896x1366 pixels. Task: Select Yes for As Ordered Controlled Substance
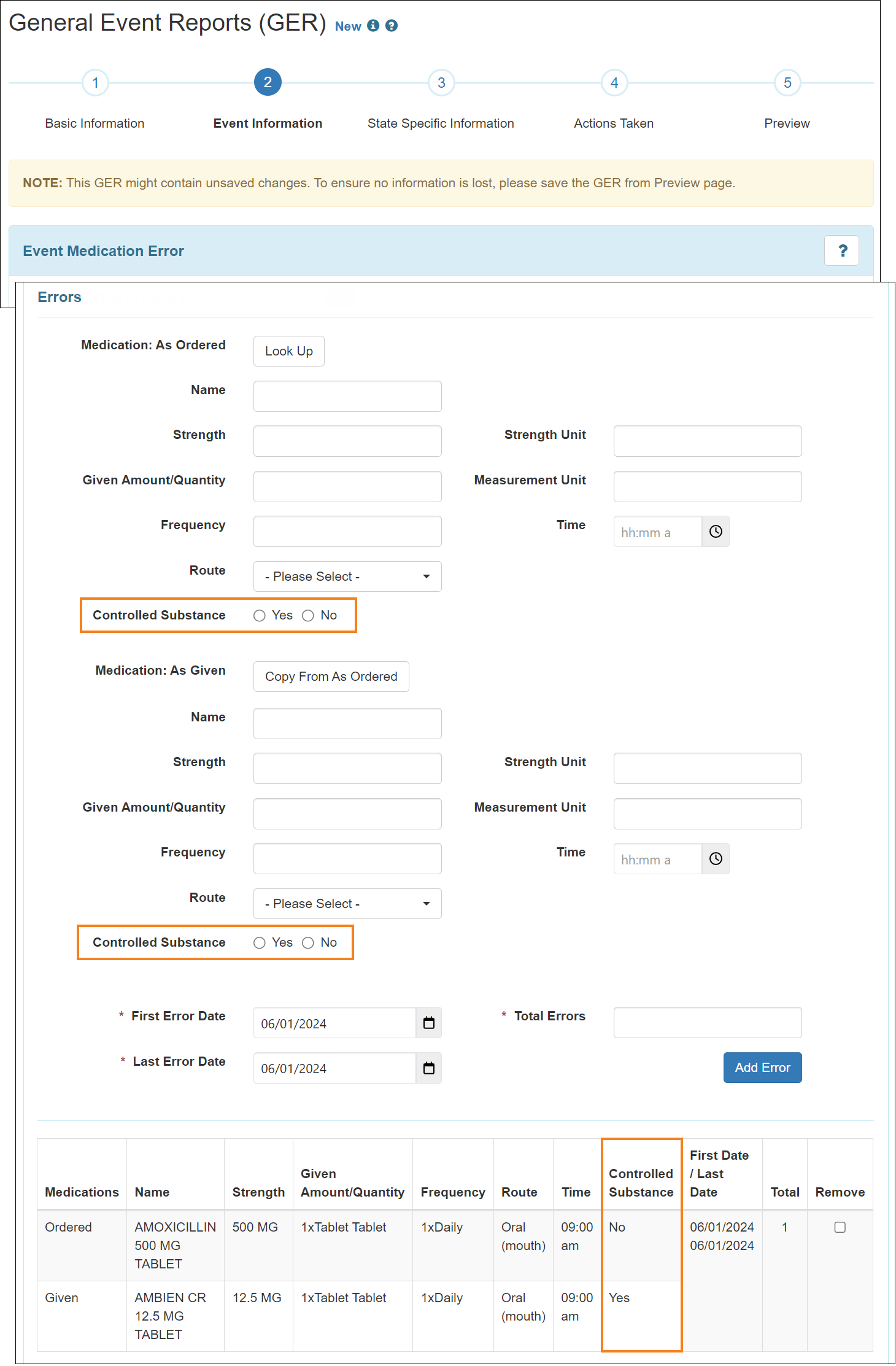[260, 616]
